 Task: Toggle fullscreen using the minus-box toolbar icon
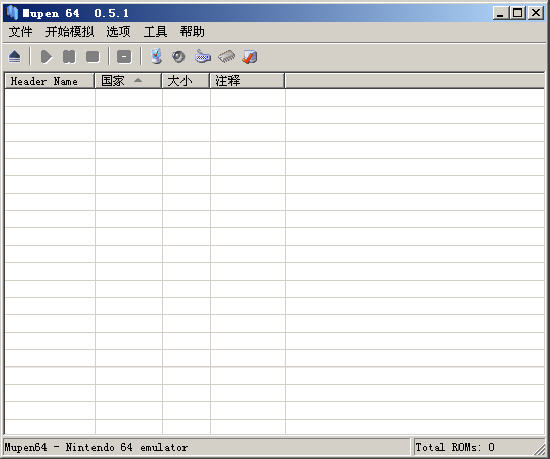(124, 56)
